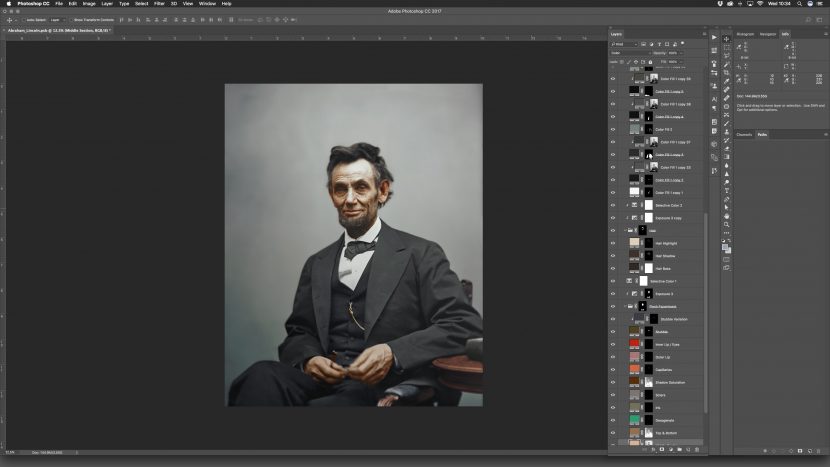
Task: Toggle visibility of Stubble Variation layer
Action: point(613,319)
